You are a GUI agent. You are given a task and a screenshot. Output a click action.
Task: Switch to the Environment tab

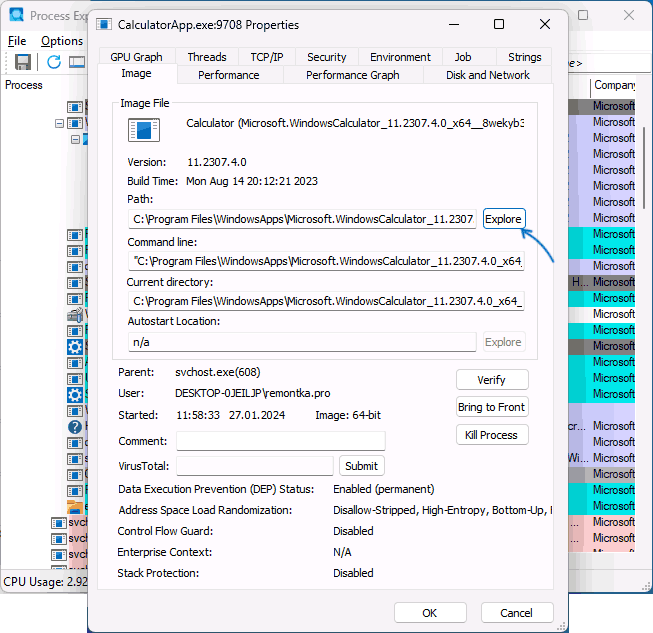(x=400, y=57)
